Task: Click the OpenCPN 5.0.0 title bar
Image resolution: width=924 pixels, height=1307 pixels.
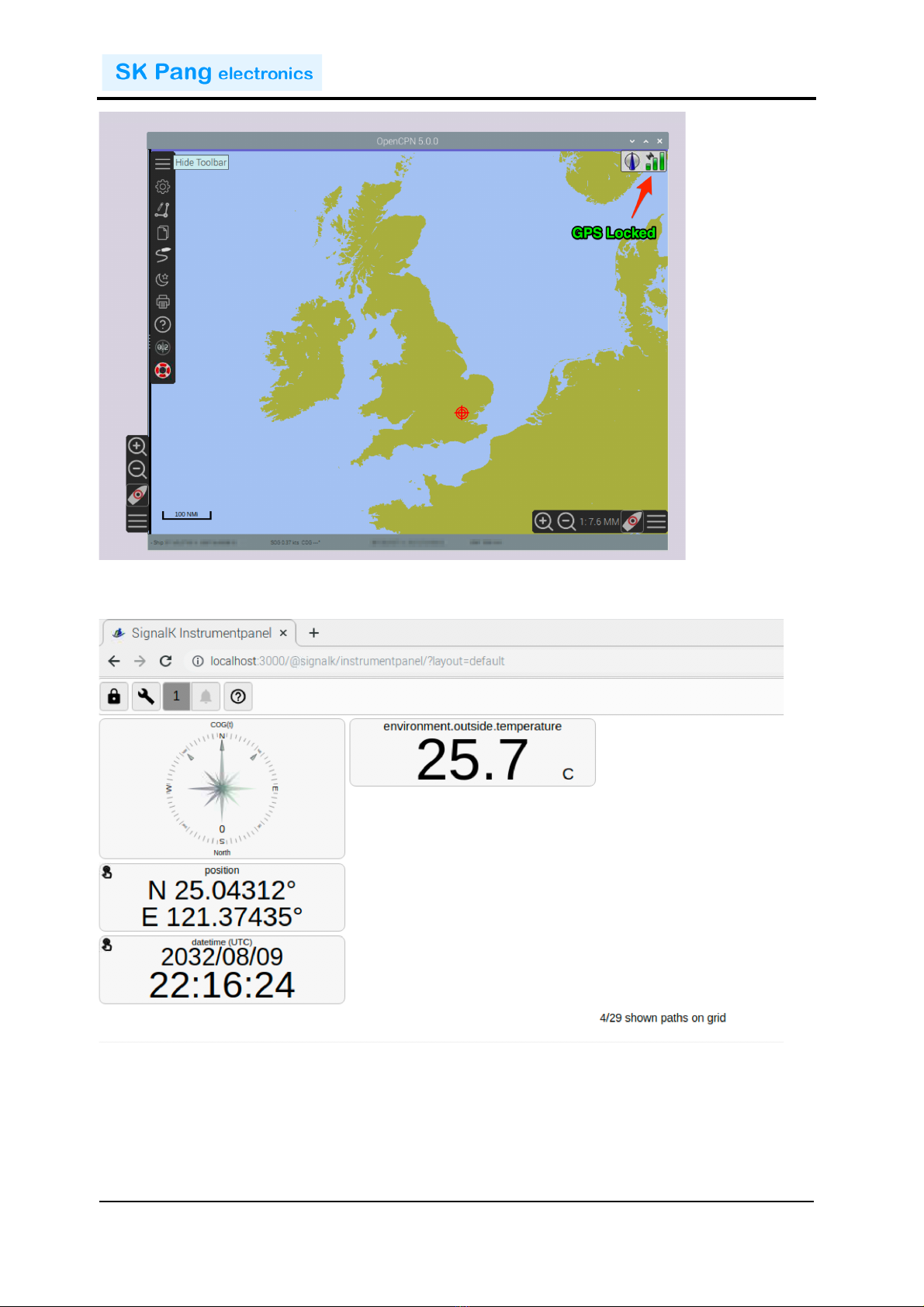Action: [407, 141]
